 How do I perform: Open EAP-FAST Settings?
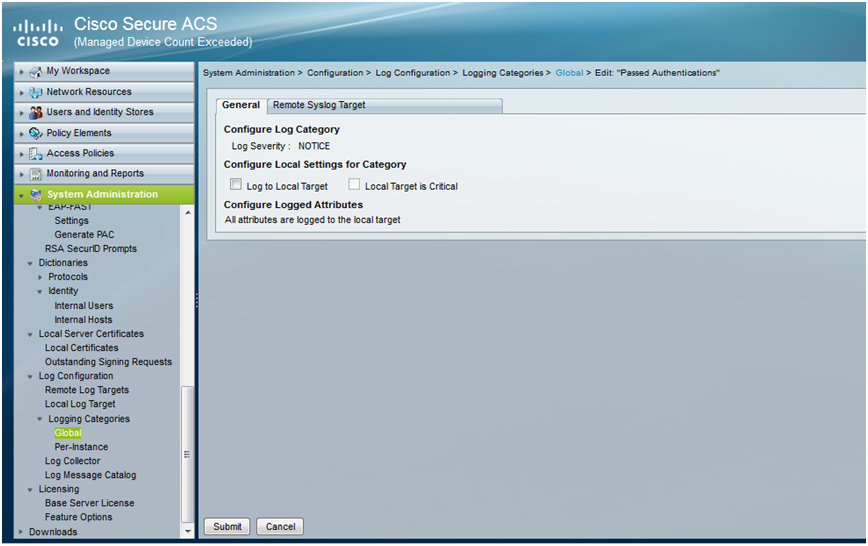tap(71, 220)
